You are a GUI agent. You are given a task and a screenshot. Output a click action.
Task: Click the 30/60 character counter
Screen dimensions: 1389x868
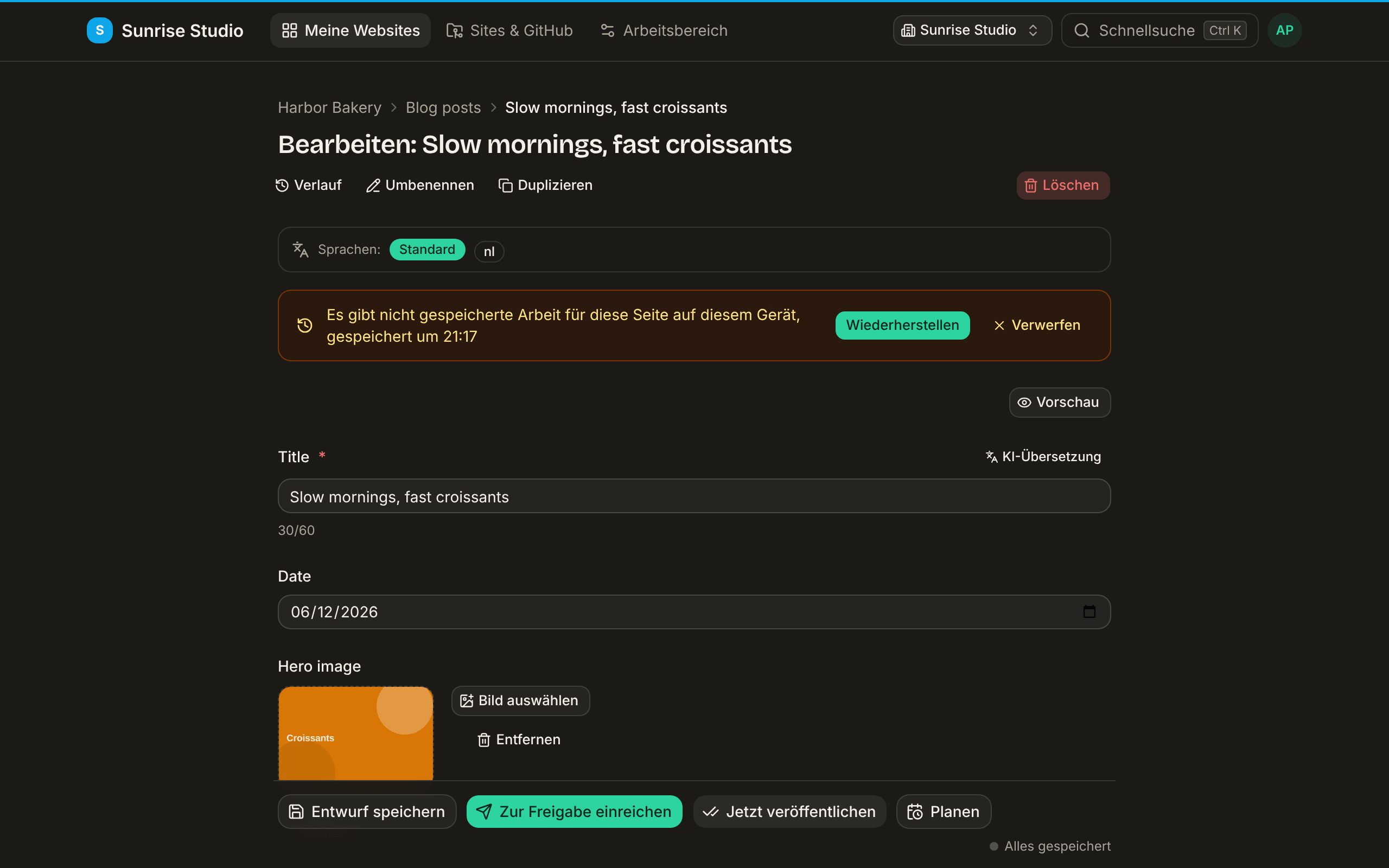pos(296,530)
